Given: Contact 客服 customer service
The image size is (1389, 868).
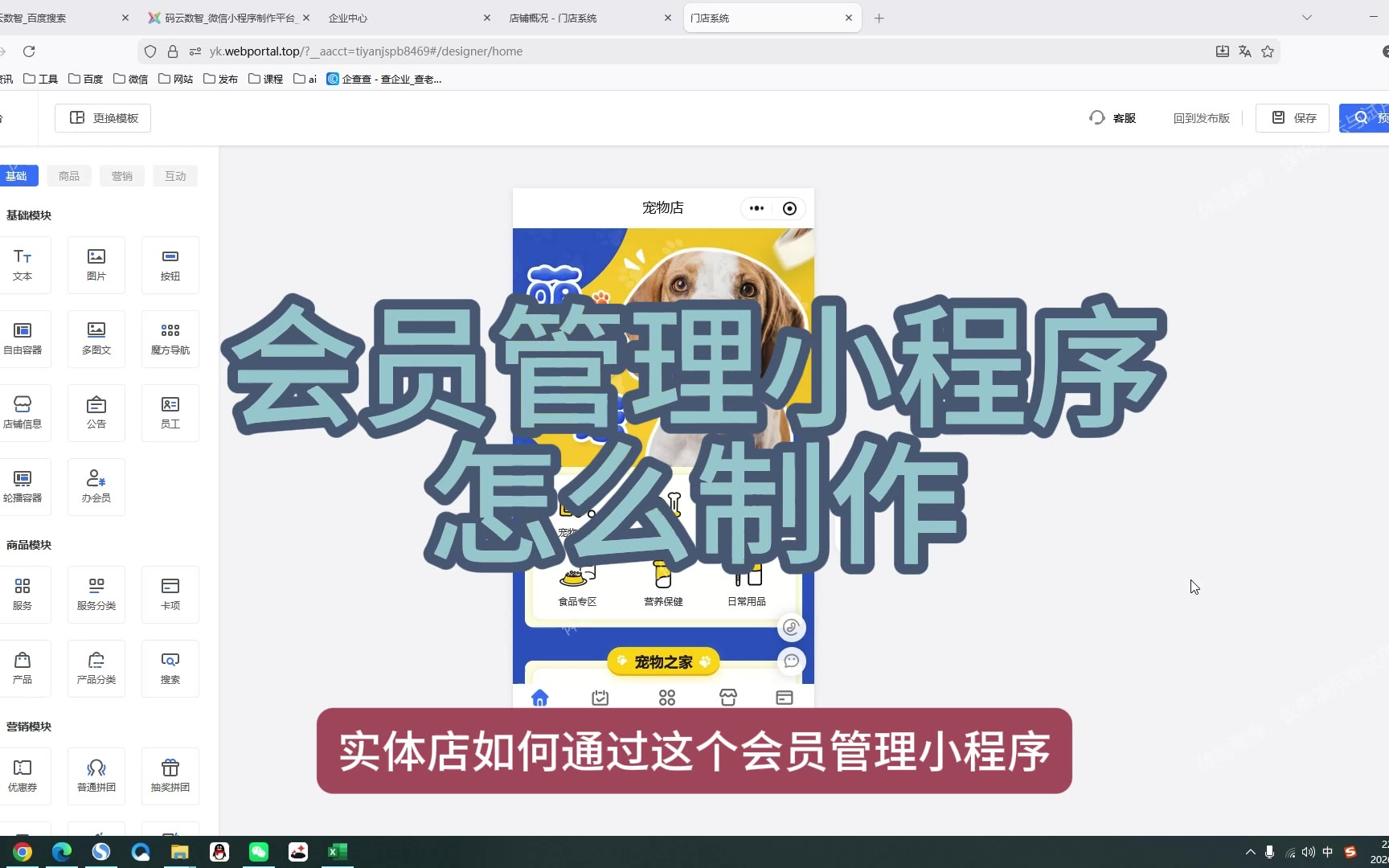Looking at the screenshot, I should [x=1113, y=118].
